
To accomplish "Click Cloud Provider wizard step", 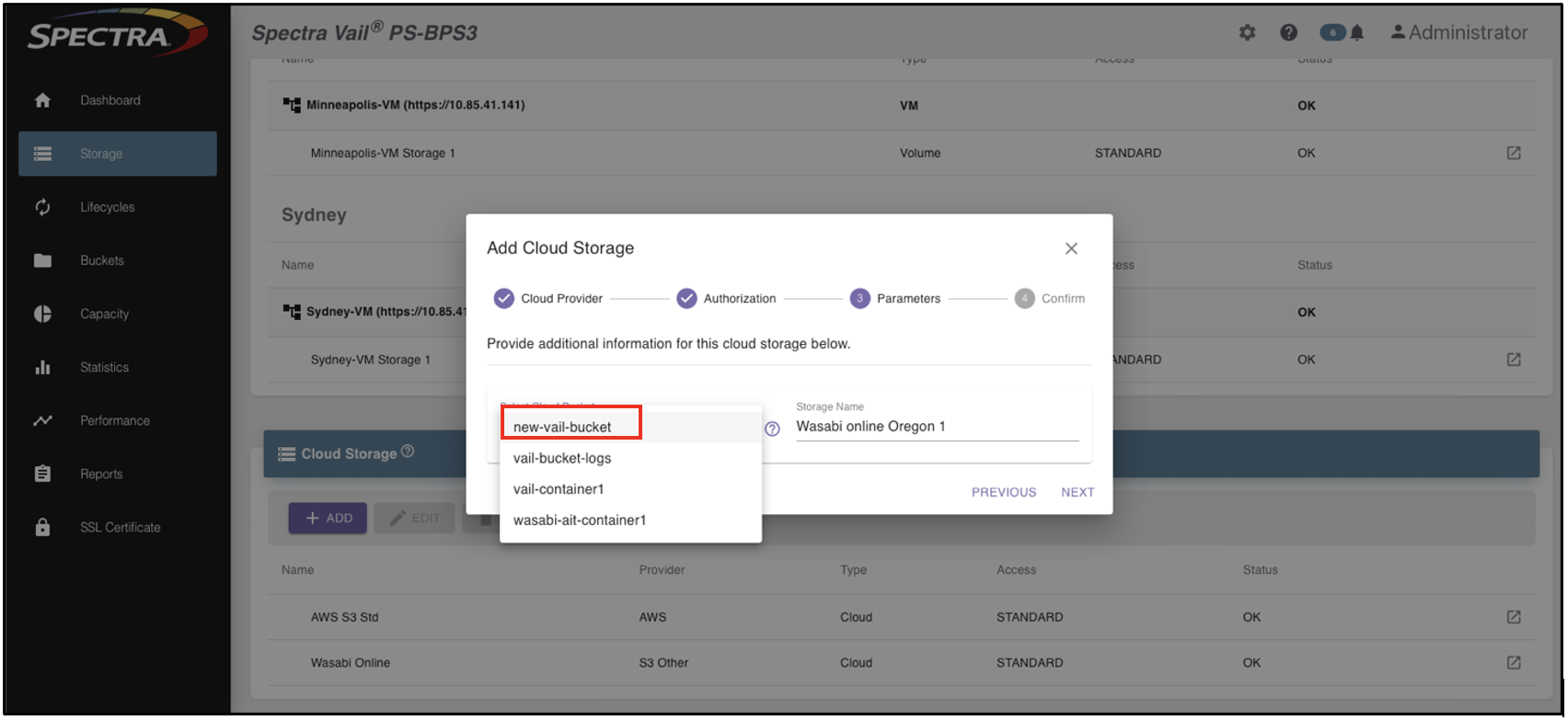I will pos(548,298).
